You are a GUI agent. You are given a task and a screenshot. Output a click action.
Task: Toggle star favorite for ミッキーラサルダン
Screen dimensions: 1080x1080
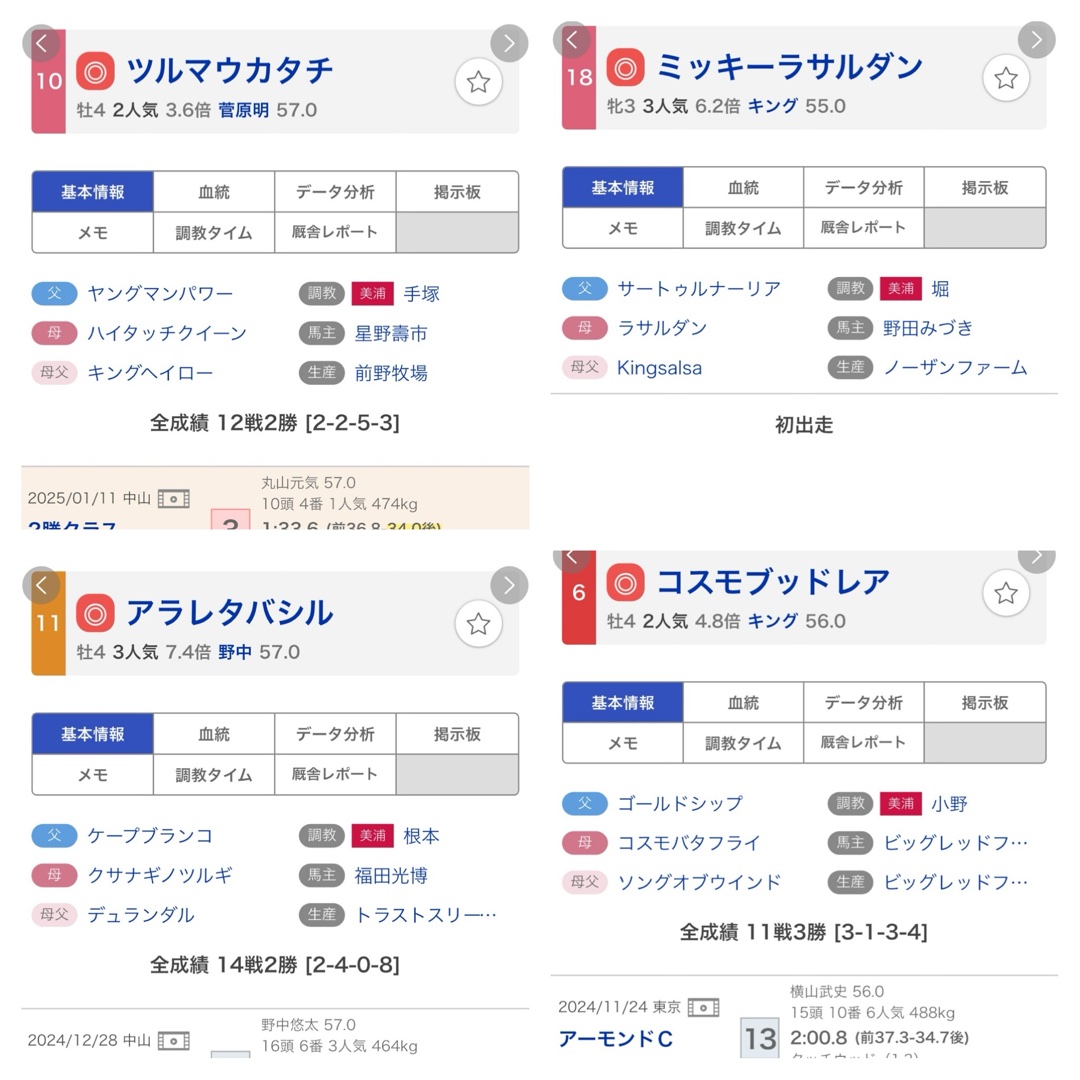1006,78
